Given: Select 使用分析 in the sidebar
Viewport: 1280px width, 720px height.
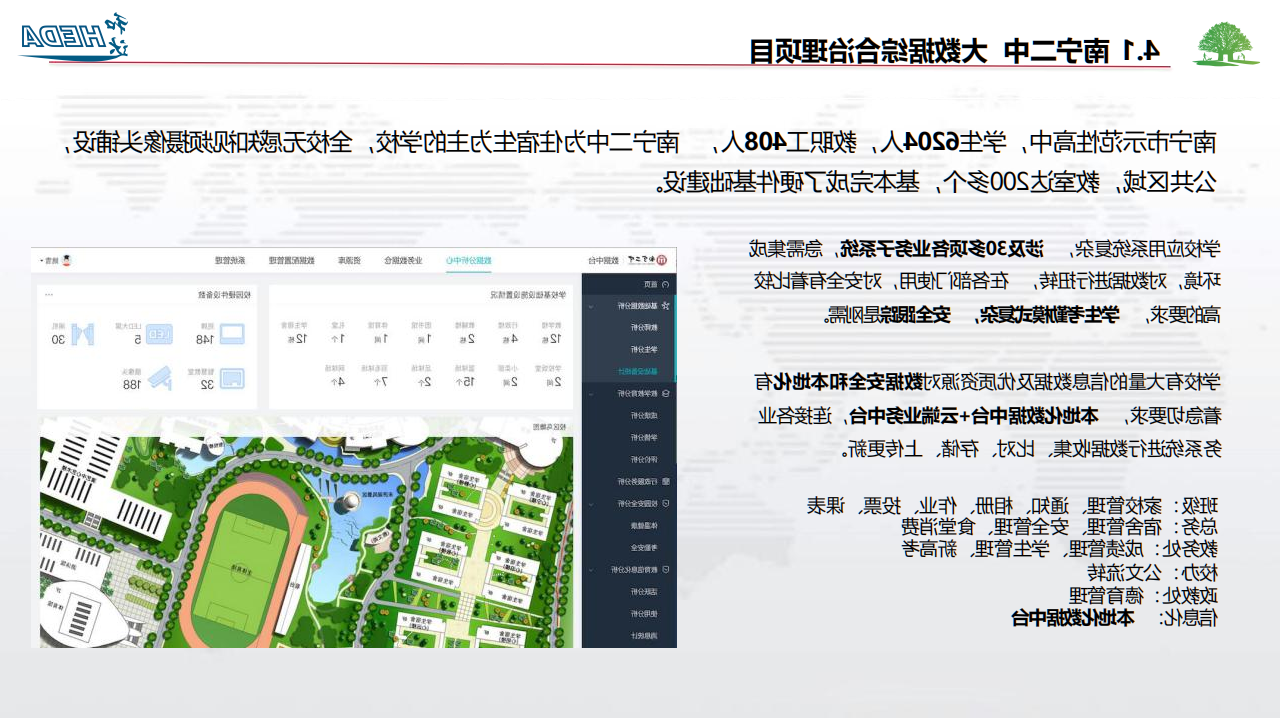Looking at the screenshot, I should click(644, 614).
